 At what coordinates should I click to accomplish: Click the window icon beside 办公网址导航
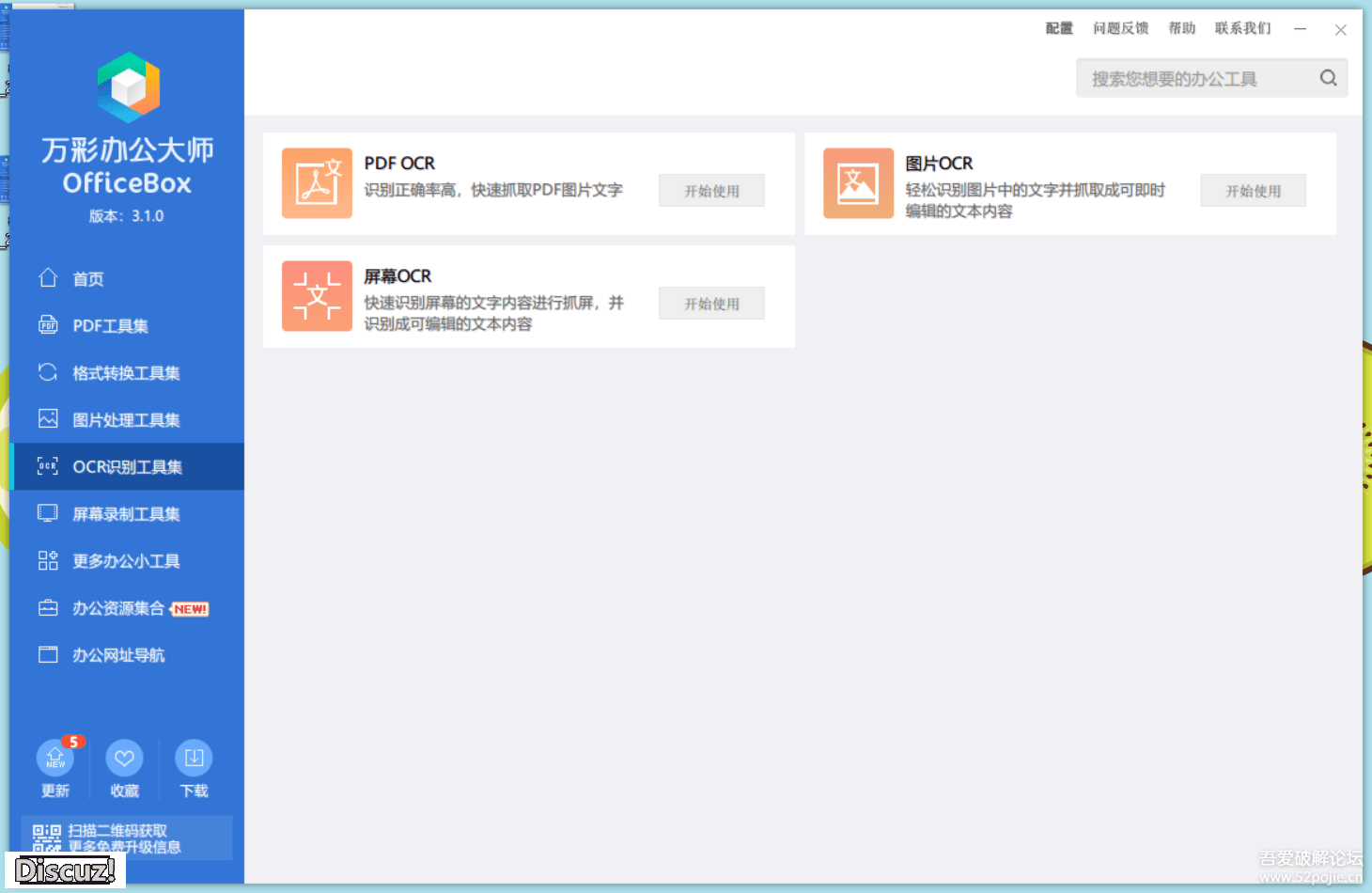point(48,654)
